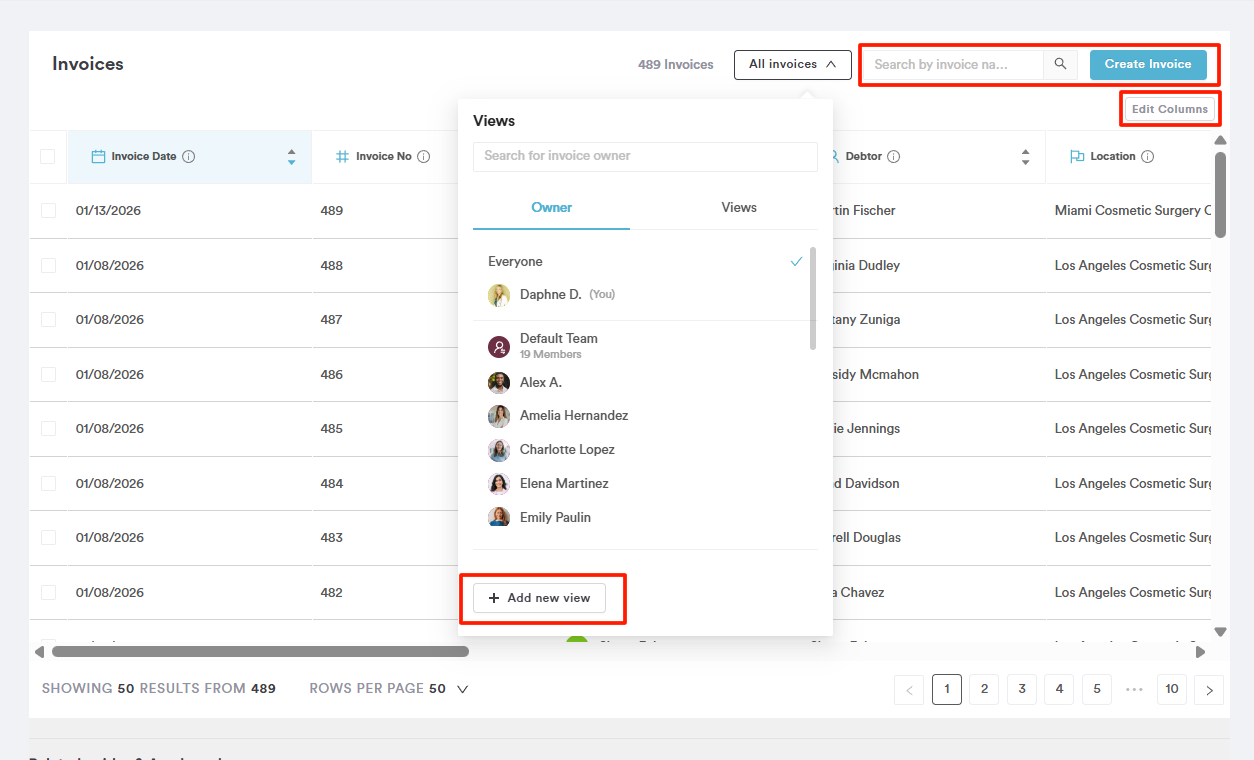Click the Create Invoice button
The width and height of the screenshot is (1254, 760).
click(1147, 65)
